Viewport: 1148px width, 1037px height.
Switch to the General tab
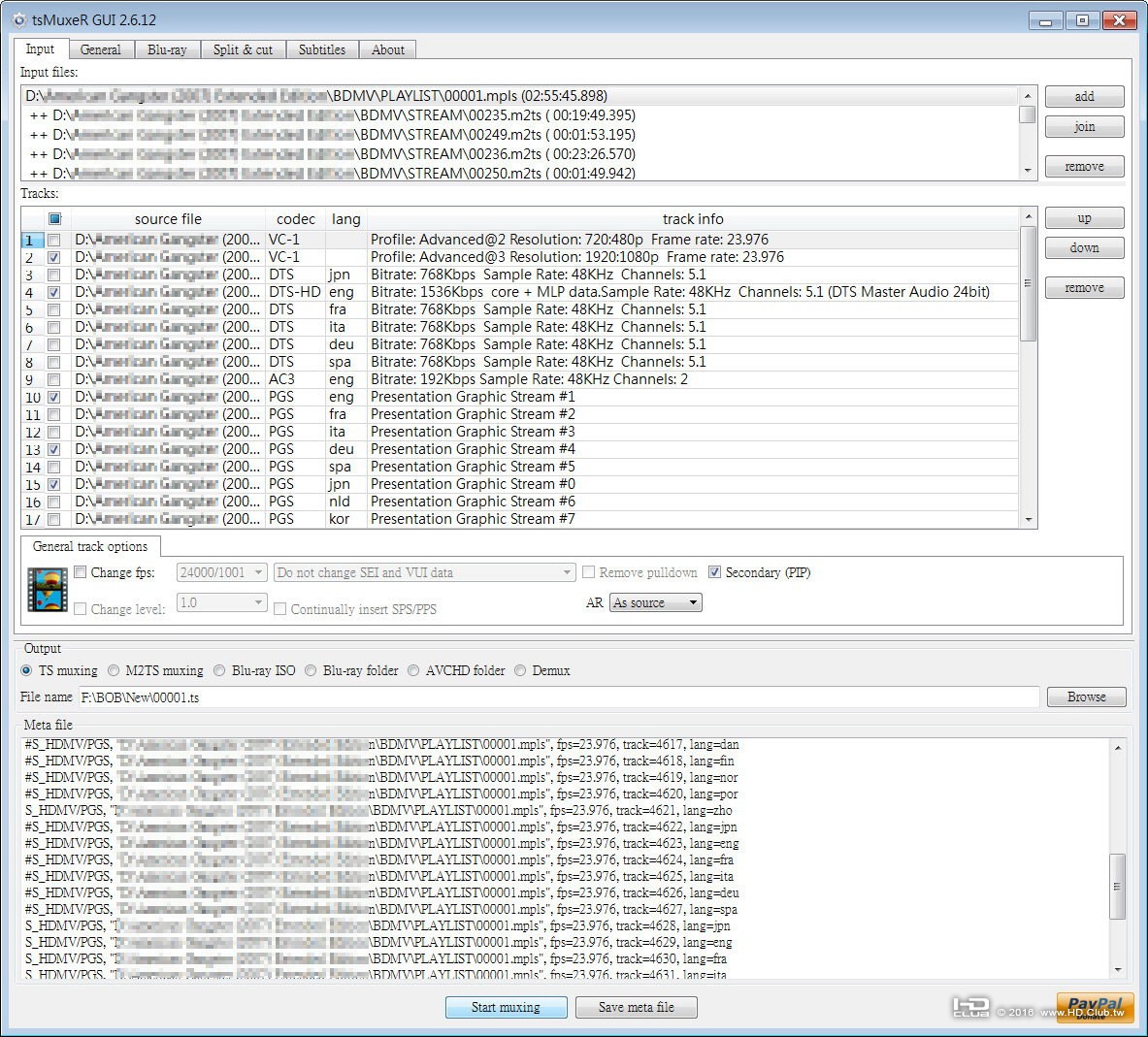[100, 49]
